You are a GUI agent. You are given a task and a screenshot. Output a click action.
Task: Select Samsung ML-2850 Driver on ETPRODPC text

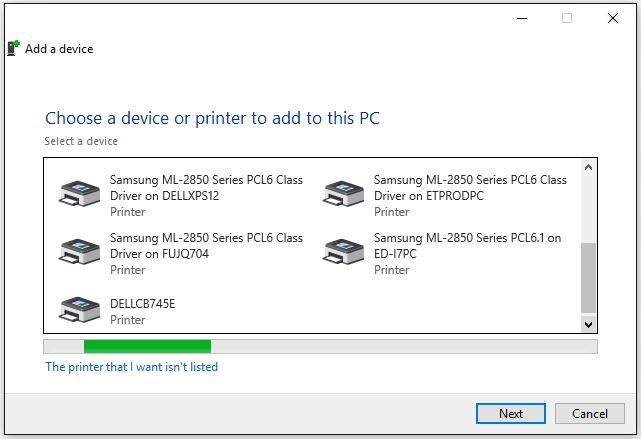470,188
